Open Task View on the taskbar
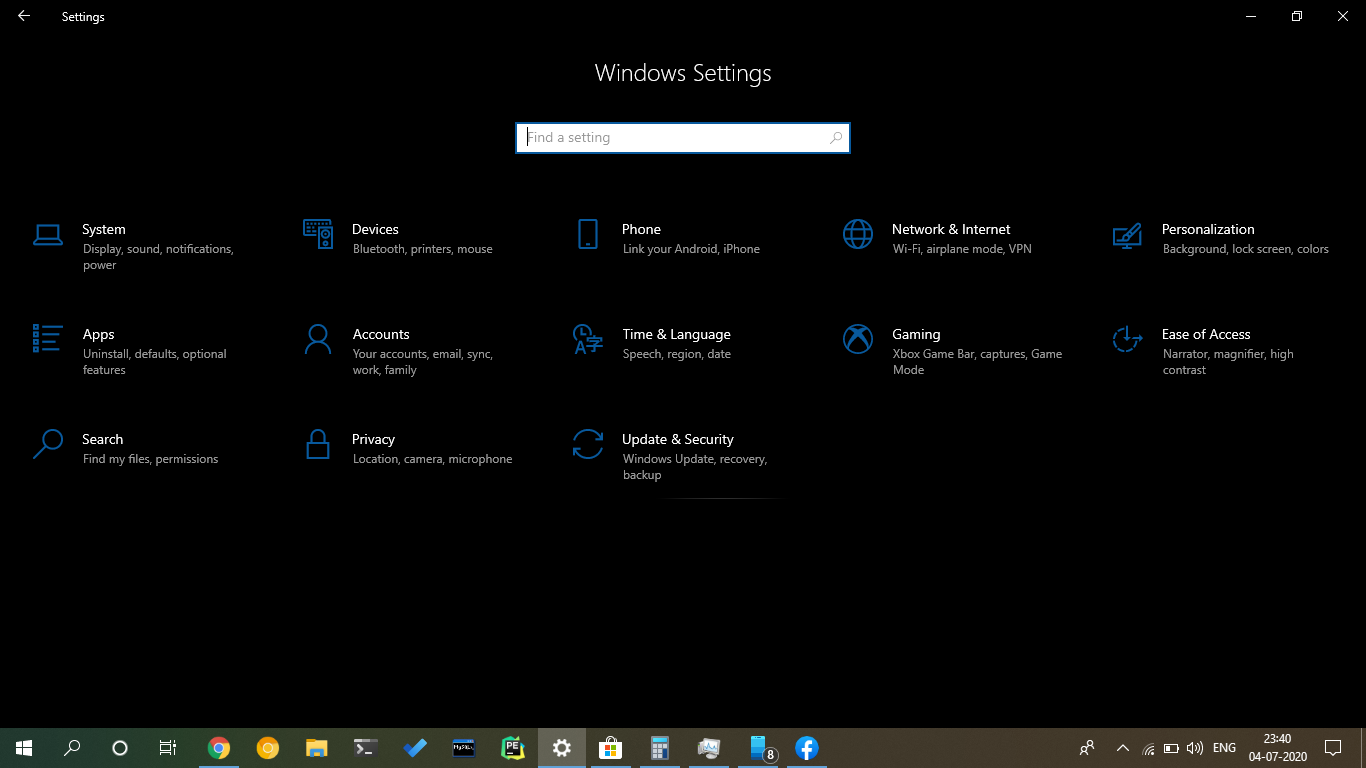The image size is (1366, 768). click(x=168, y=748)
